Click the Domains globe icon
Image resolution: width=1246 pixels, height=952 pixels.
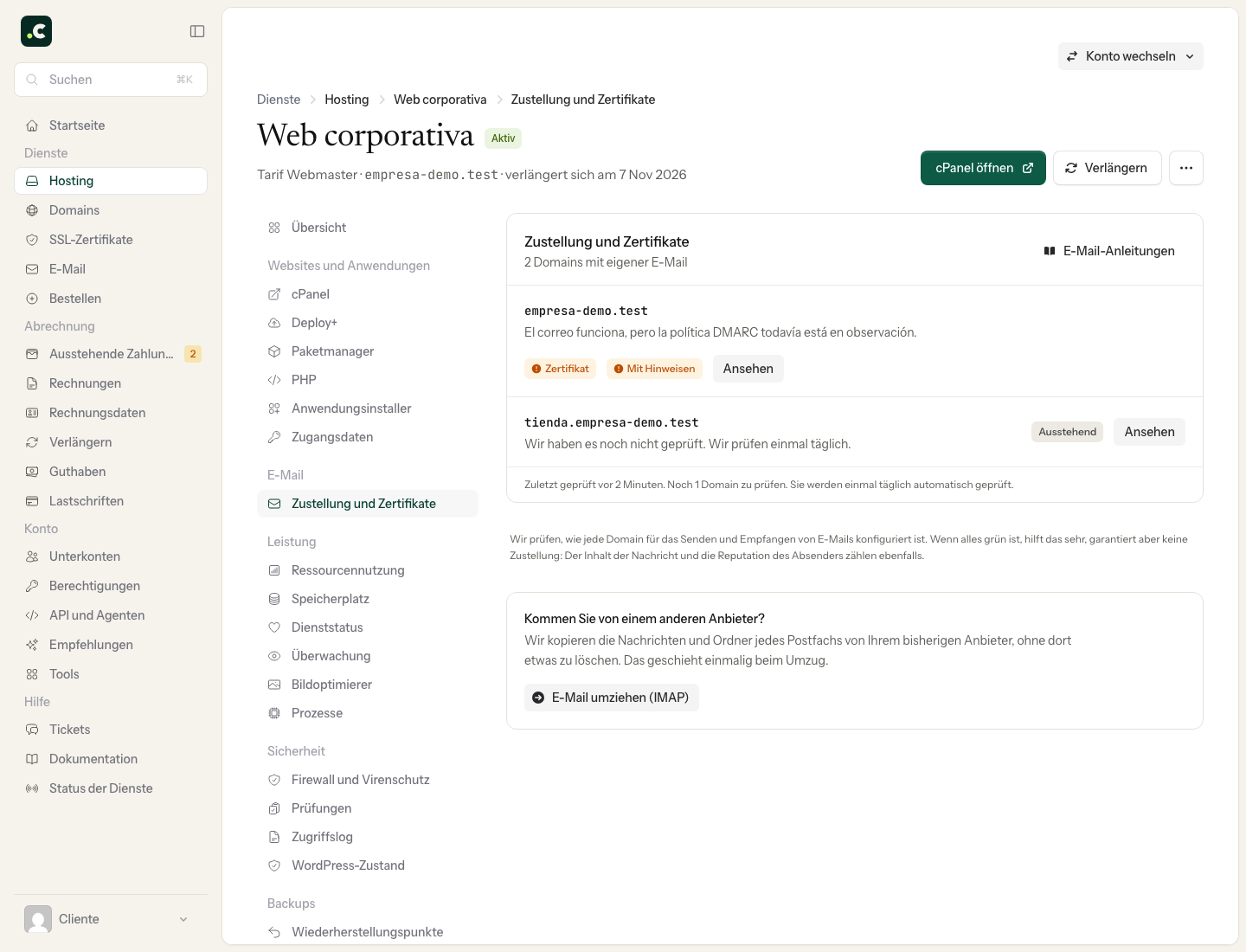point(32,210)
